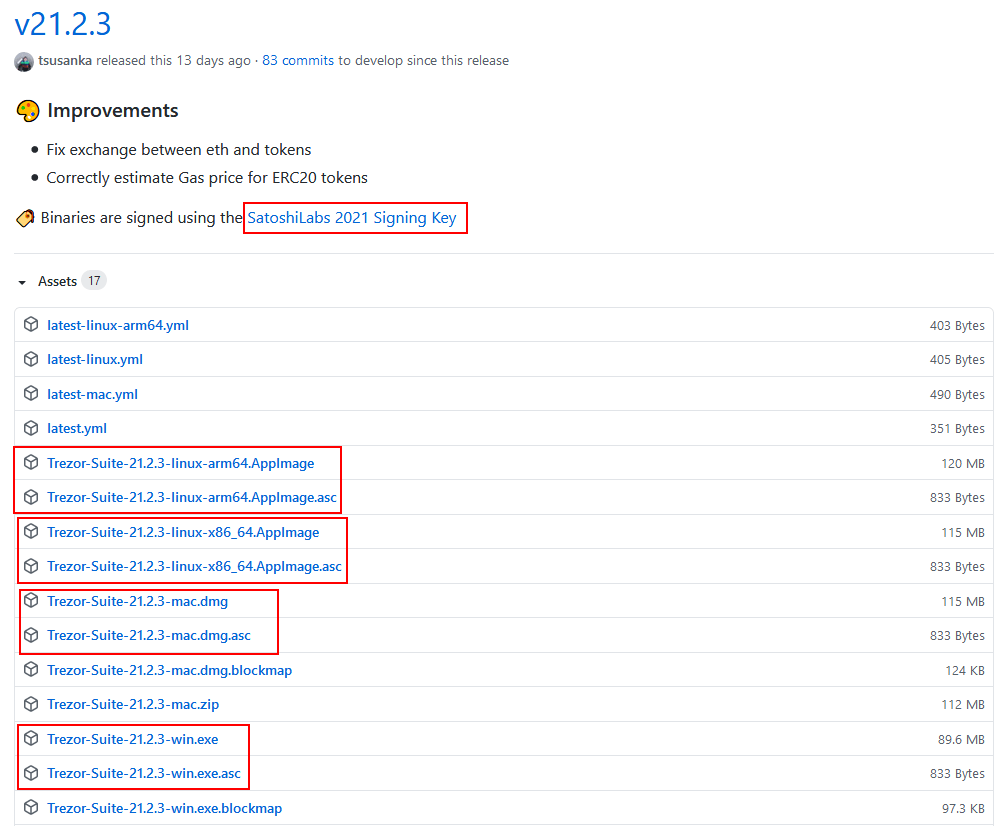
Task: Click the package icon beside Trezor-Suite-21.2.3-linux-x86_64.AppImage
Action: [31, 532]
